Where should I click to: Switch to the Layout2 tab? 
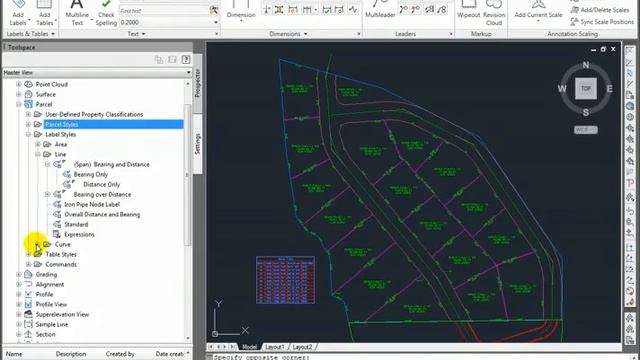(x=302, y=347)
